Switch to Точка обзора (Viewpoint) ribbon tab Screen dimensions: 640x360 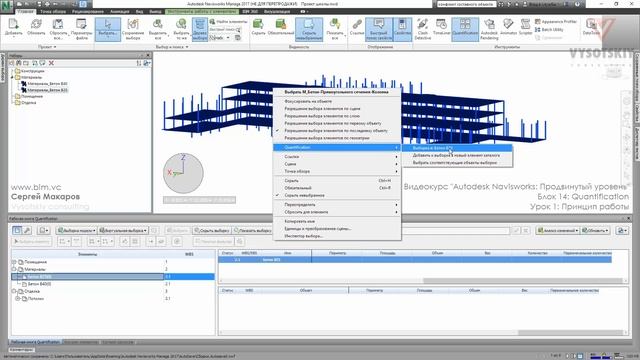53,12
